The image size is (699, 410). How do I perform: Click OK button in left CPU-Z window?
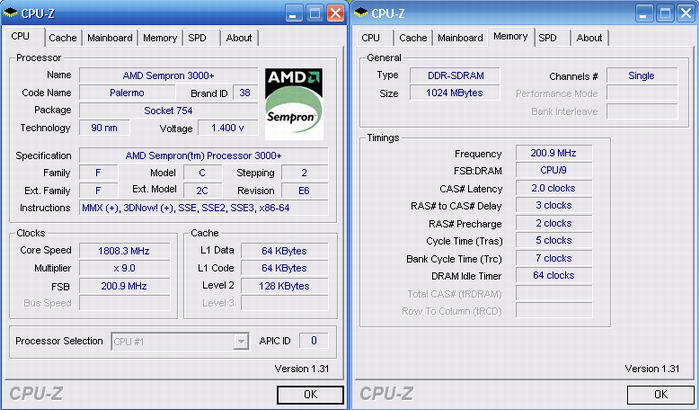pos(310,394)
